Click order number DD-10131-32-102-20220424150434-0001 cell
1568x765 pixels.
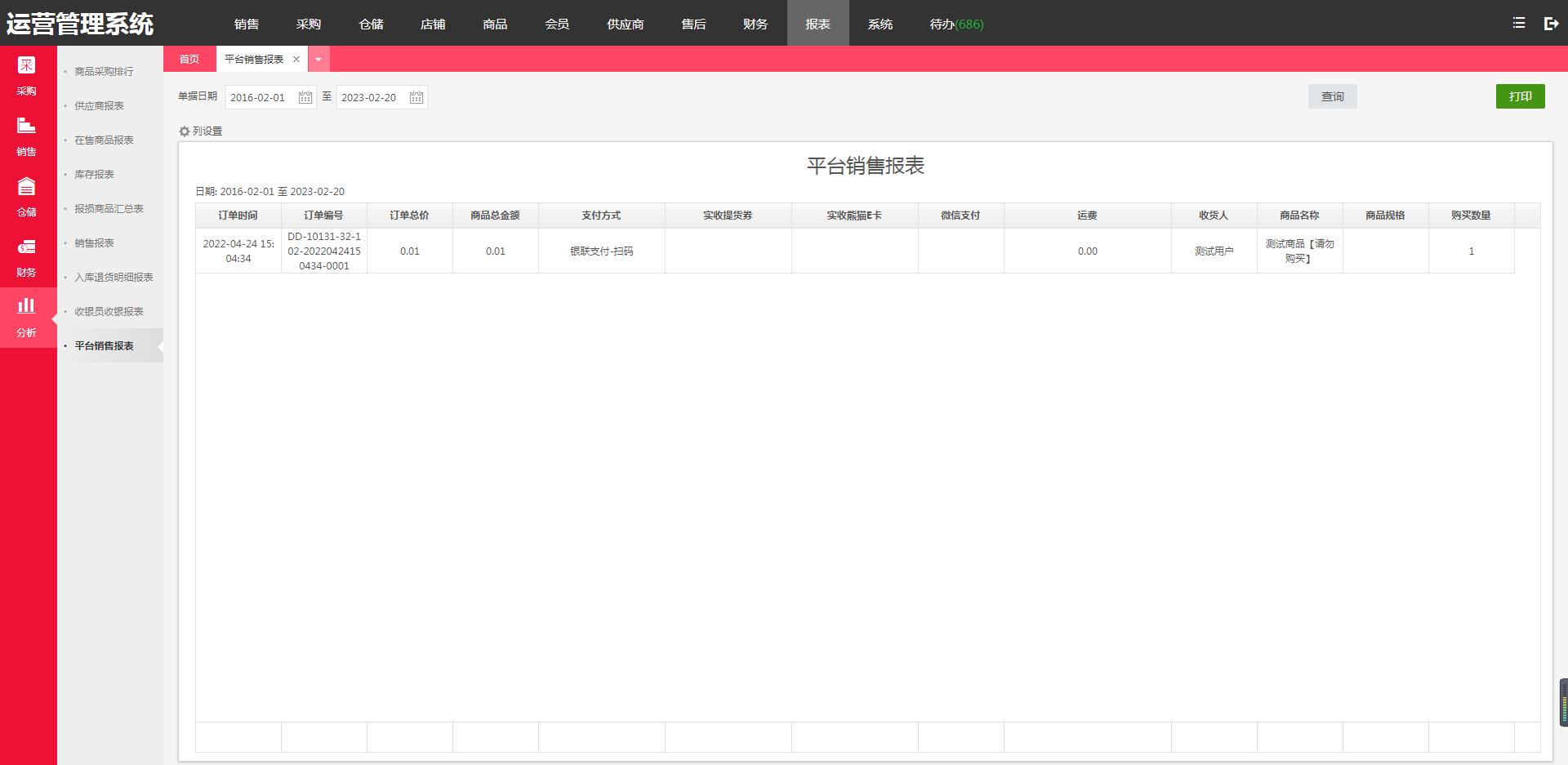tap(324, 251)
